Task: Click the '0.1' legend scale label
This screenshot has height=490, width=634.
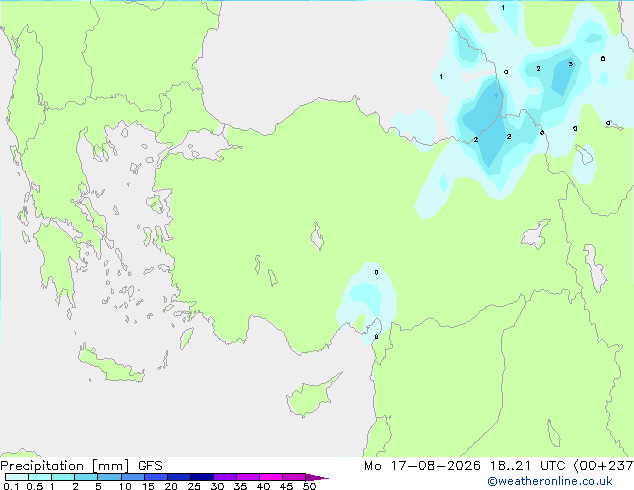Action: (x=11, y=486)
